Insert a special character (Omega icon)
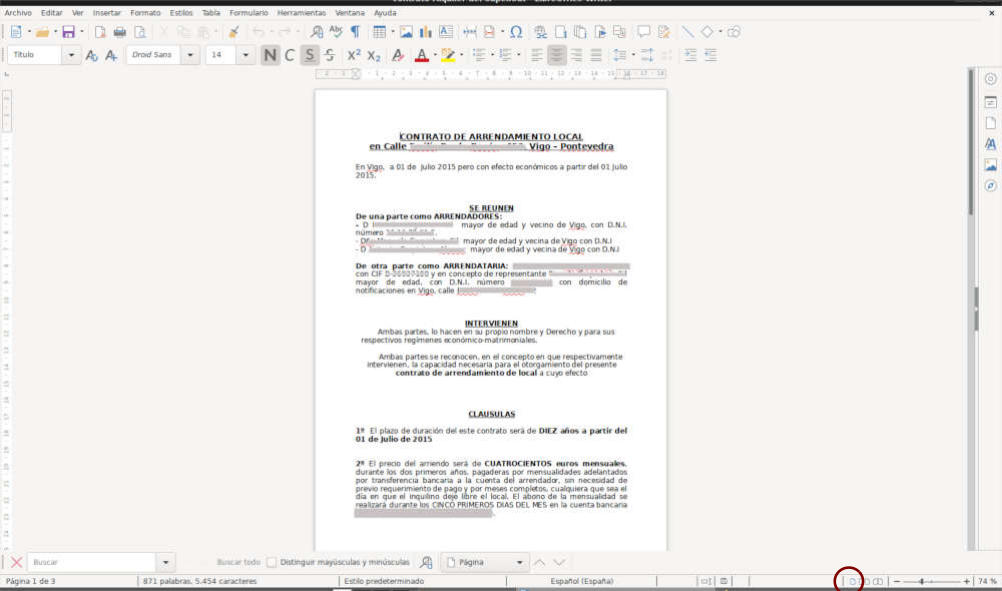Image resolution: width=1002 pixels, height=591 pixels. (516, 32)
